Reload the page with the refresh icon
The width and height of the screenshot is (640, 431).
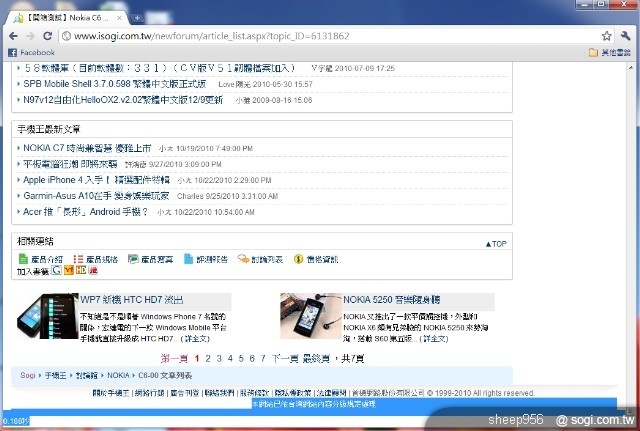pyautogui.click(x=46, y=35)
